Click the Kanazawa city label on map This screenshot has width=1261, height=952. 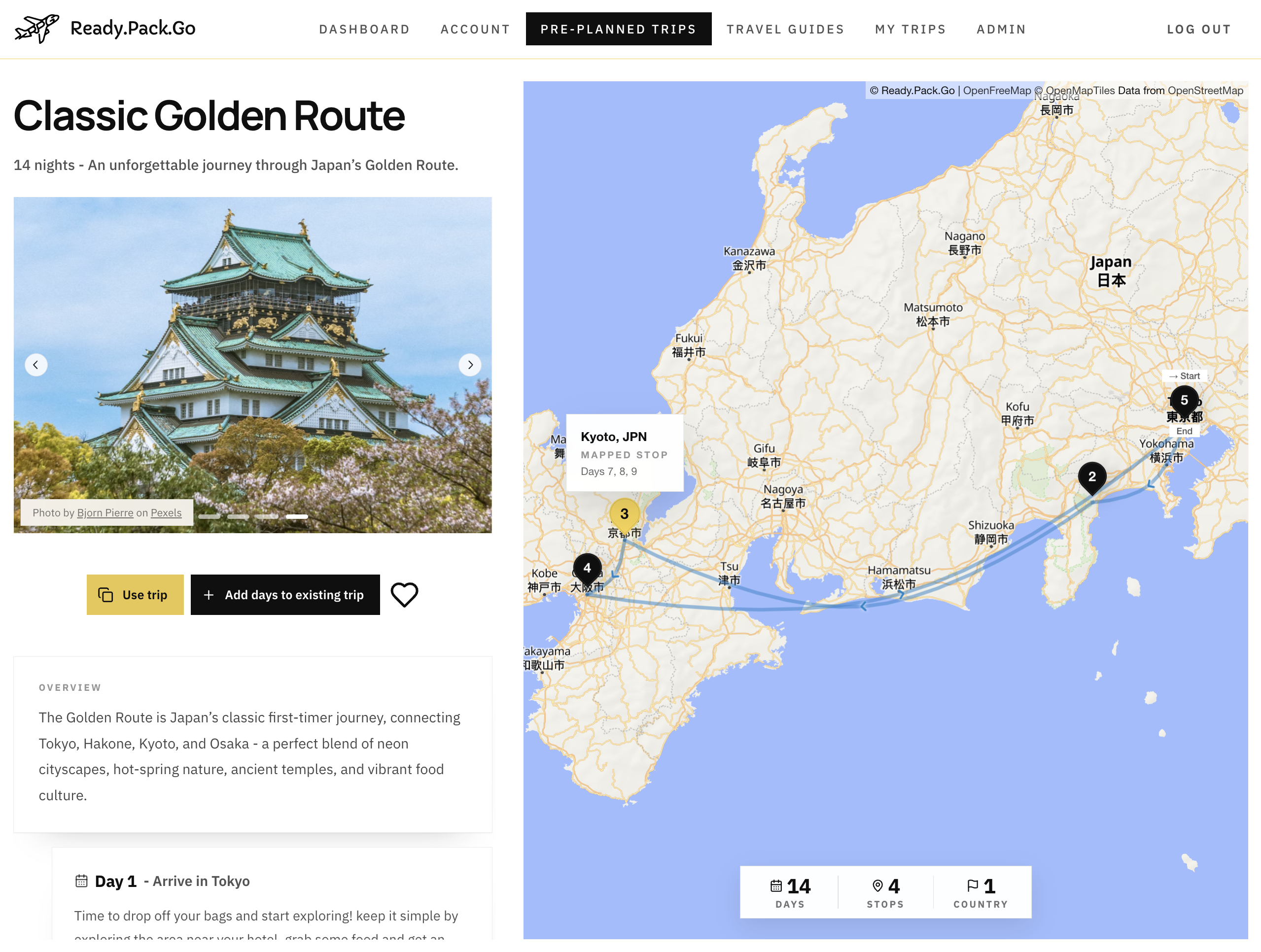[x=749, y=258]
